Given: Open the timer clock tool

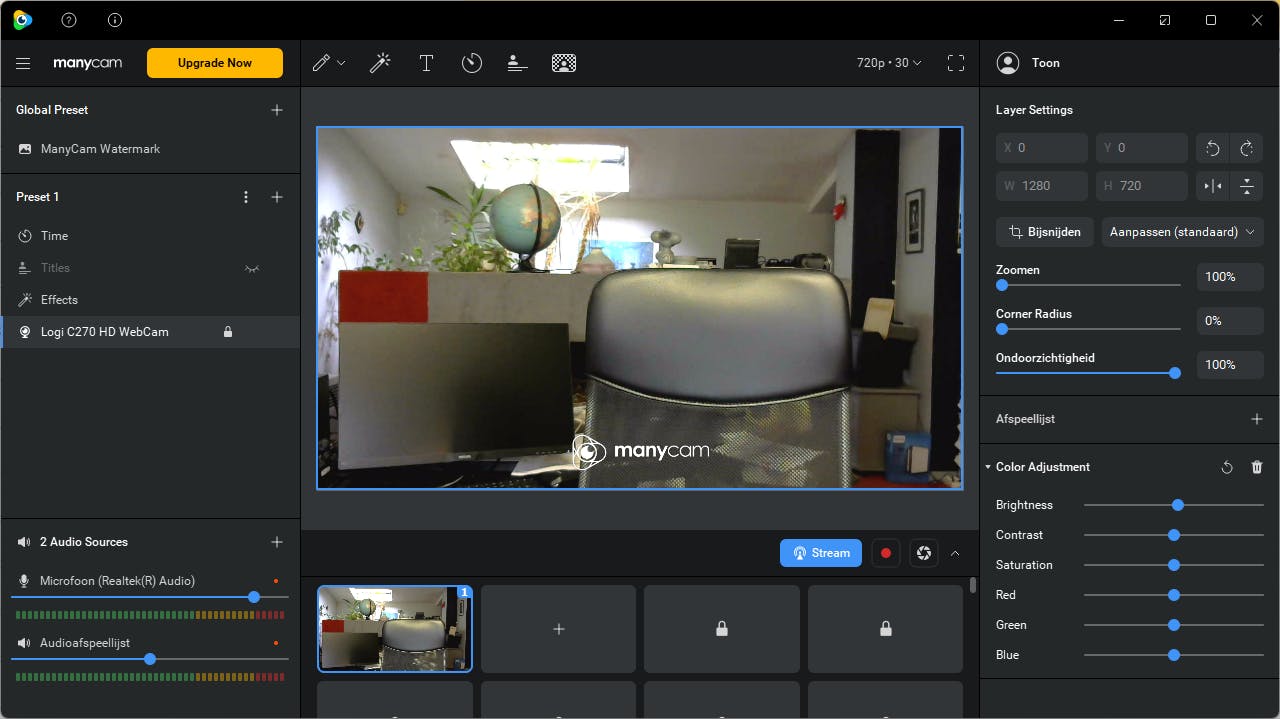Looking at the screenshot, I should [x=472, y=63].
